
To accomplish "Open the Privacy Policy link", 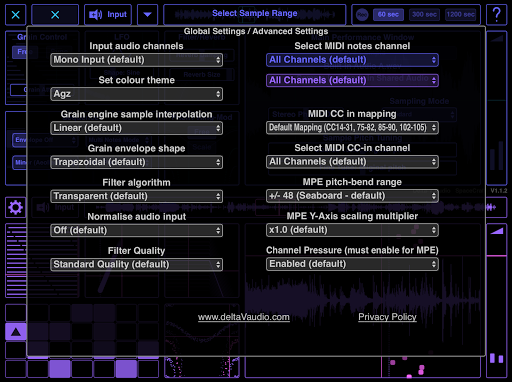I will 387,317.
